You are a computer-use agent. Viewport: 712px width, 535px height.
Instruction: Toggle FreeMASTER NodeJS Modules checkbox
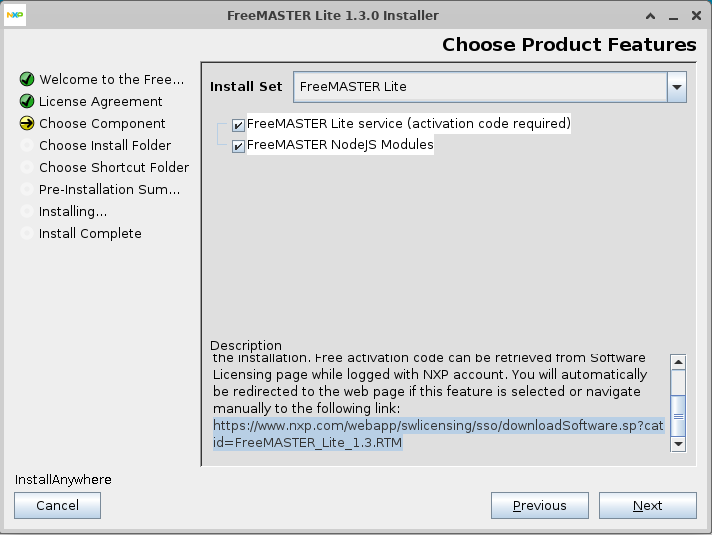(238, 146)
